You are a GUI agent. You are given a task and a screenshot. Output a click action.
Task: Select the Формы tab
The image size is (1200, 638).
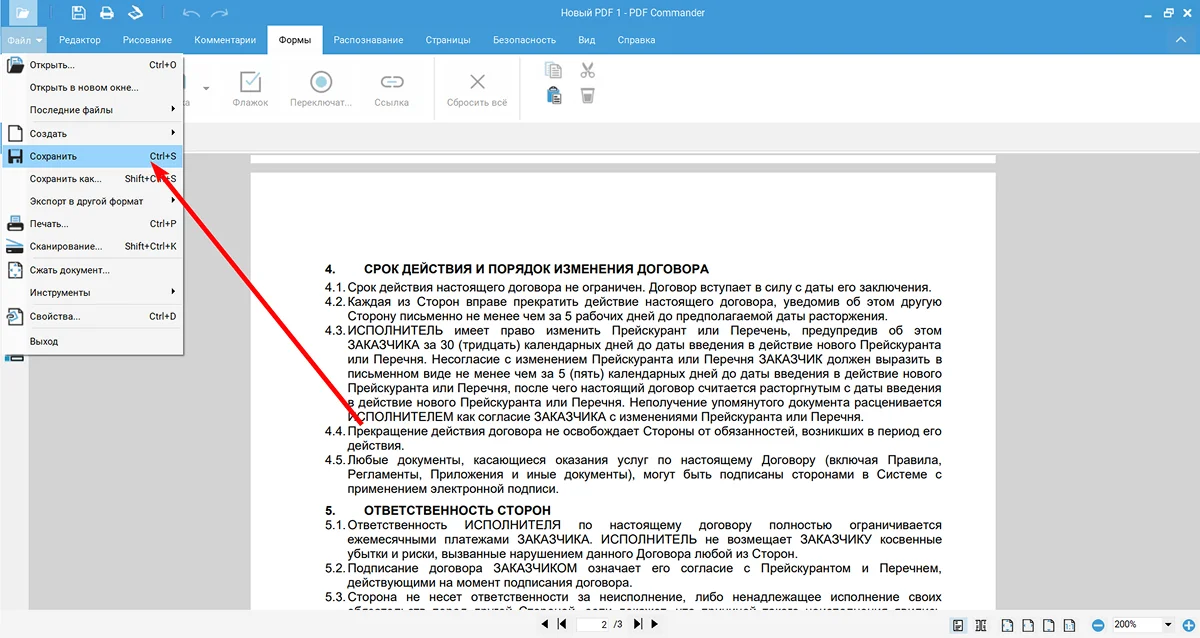(294, 40)
